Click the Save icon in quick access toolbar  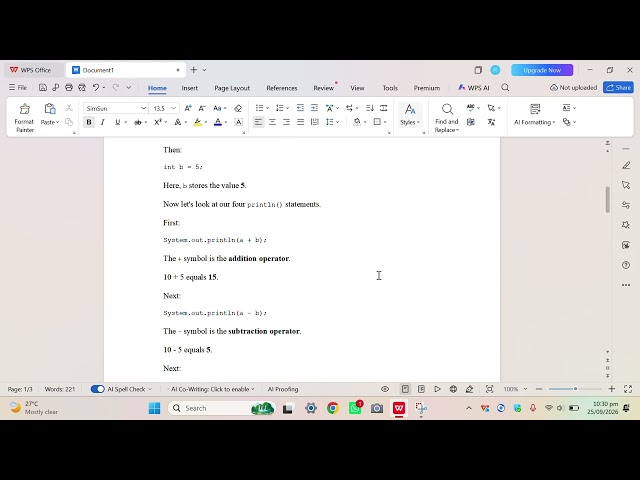[x=43, y=87]
